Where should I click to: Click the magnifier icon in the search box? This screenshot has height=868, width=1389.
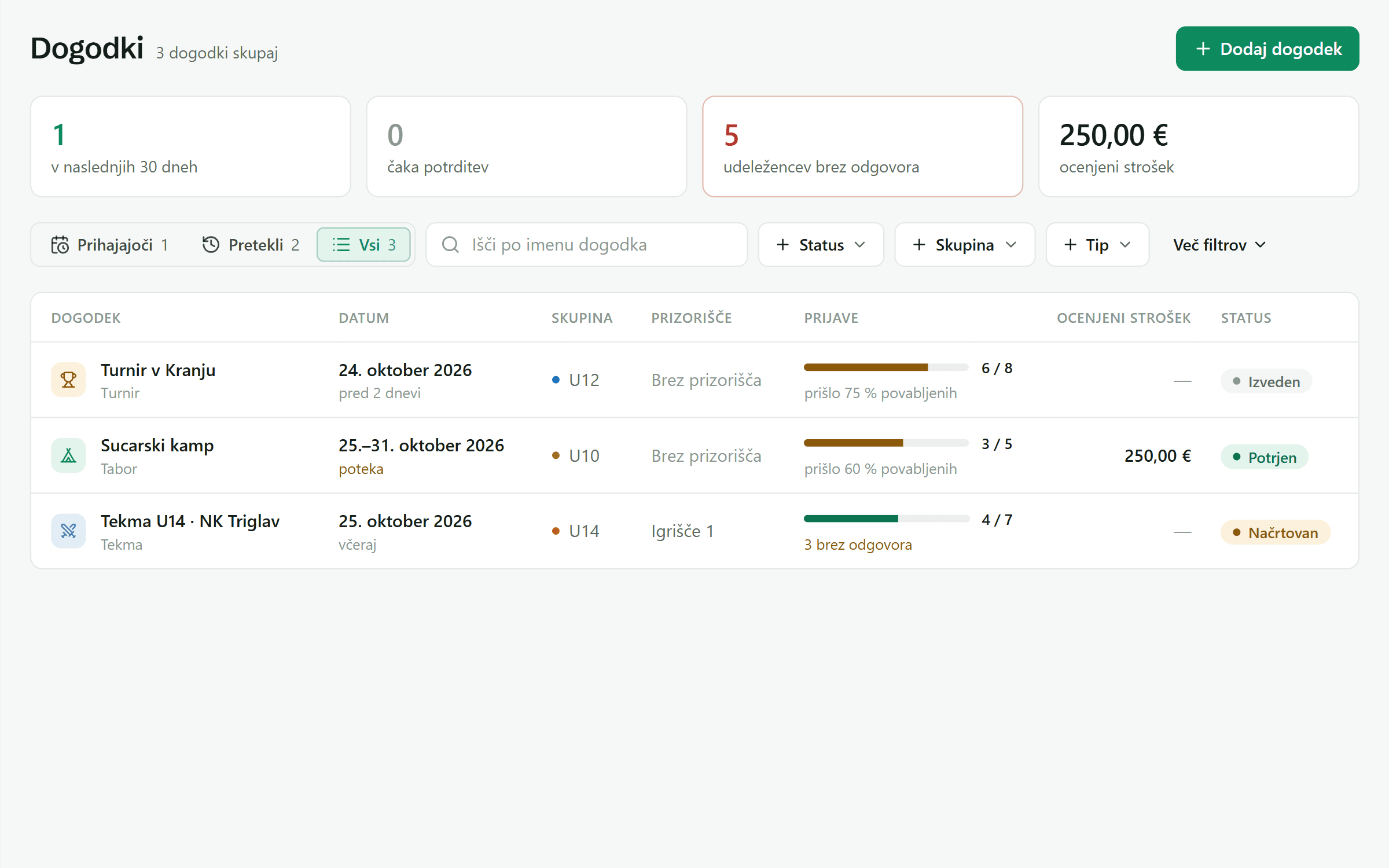(450, 245)
